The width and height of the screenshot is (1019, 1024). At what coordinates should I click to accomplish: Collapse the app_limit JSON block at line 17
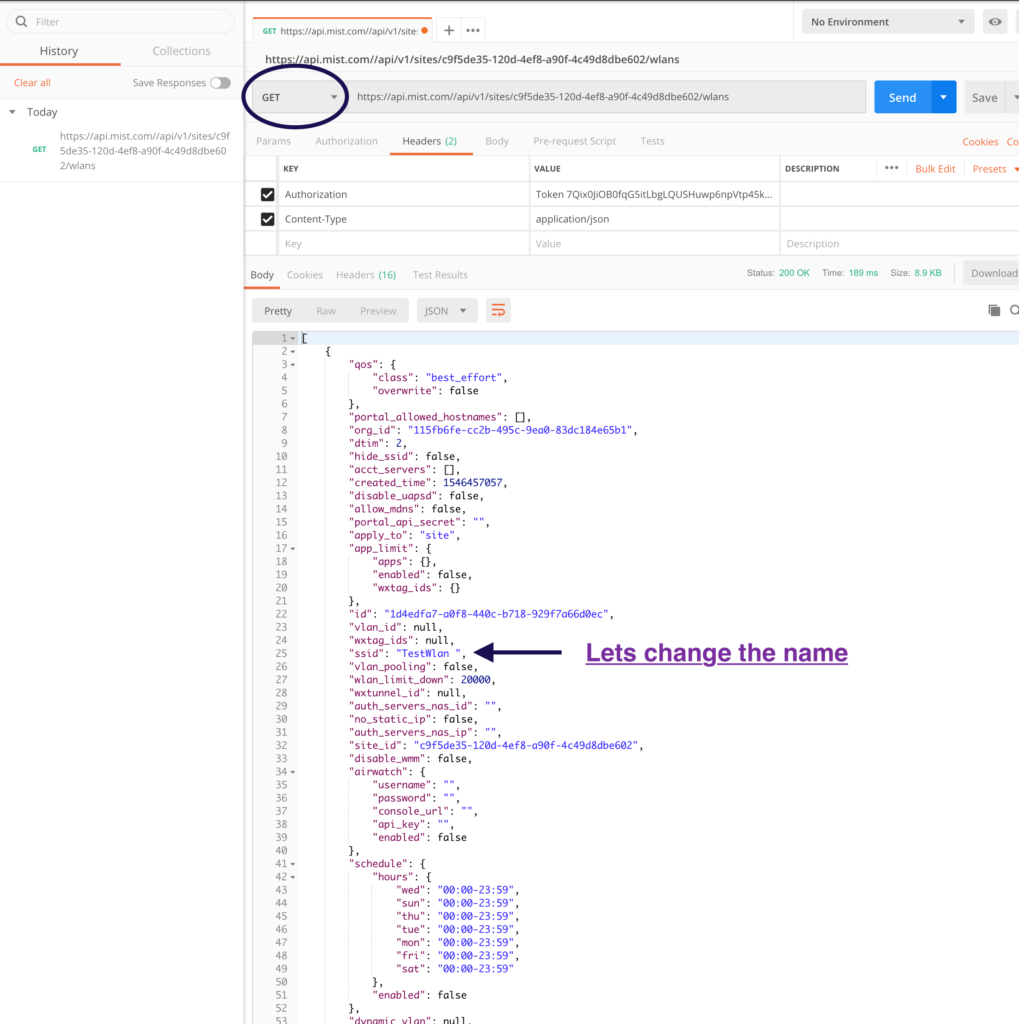292,548
